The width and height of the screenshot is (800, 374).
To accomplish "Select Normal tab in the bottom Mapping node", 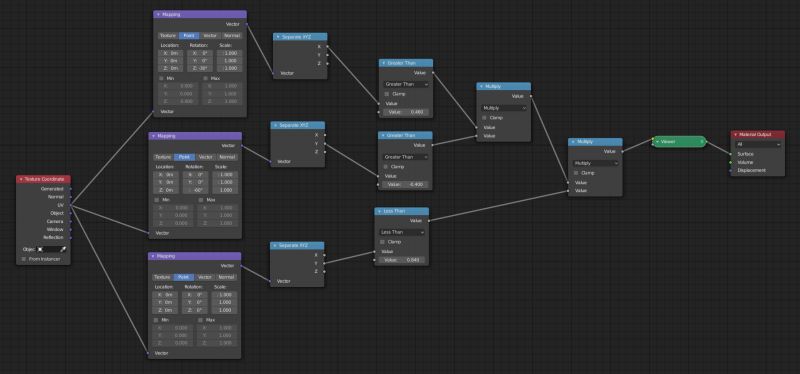I will coord(227,277).
